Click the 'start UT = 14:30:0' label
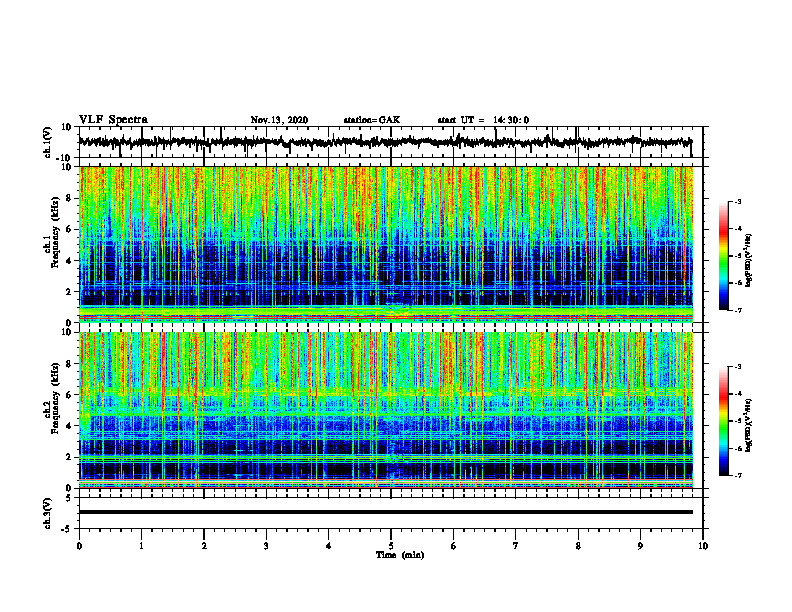The width and height of the screenshot is (792, 612). pos(483,120)
